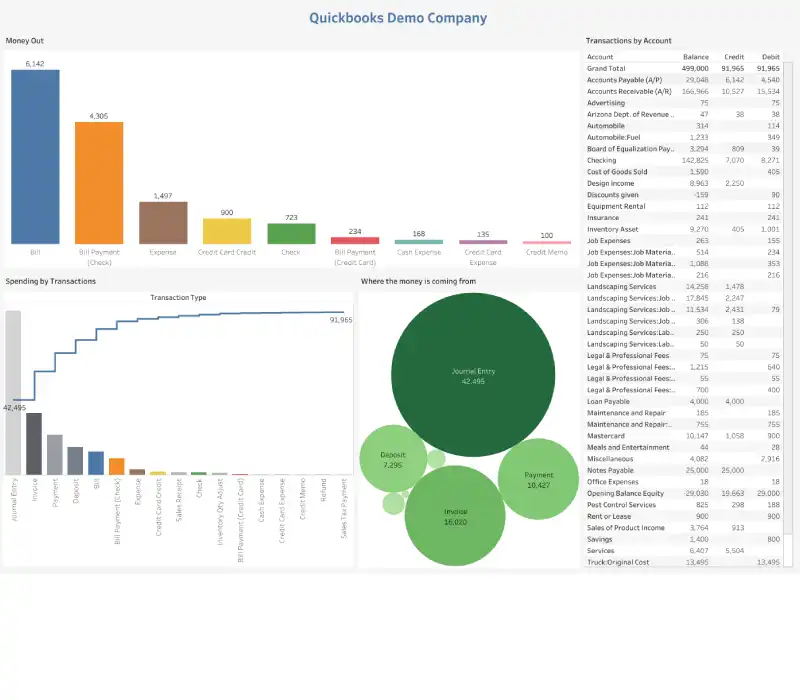Click the Debit column header
This screenshot has height=700, width=800.
769,56
